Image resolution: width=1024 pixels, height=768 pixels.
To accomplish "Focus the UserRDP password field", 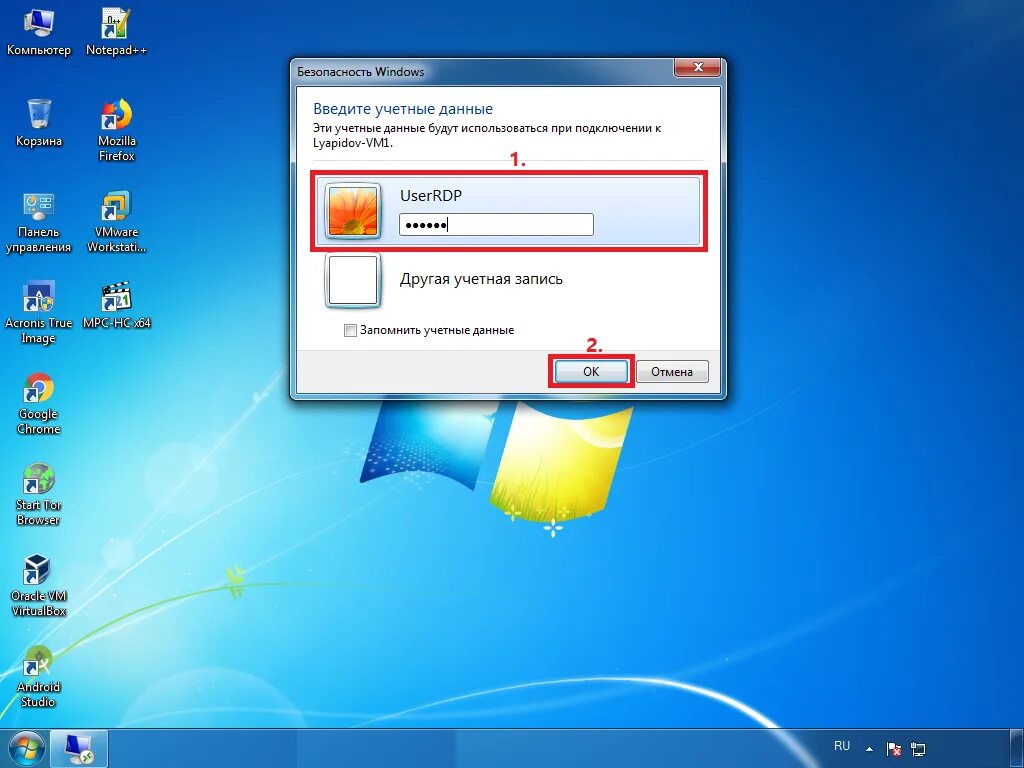I will point(496,225).
